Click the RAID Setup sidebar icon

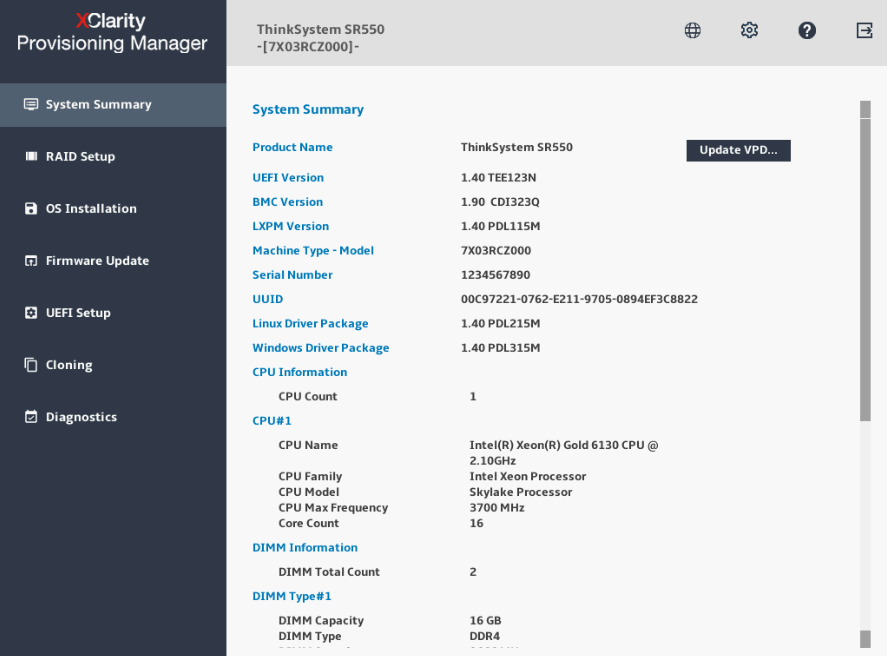31,156
